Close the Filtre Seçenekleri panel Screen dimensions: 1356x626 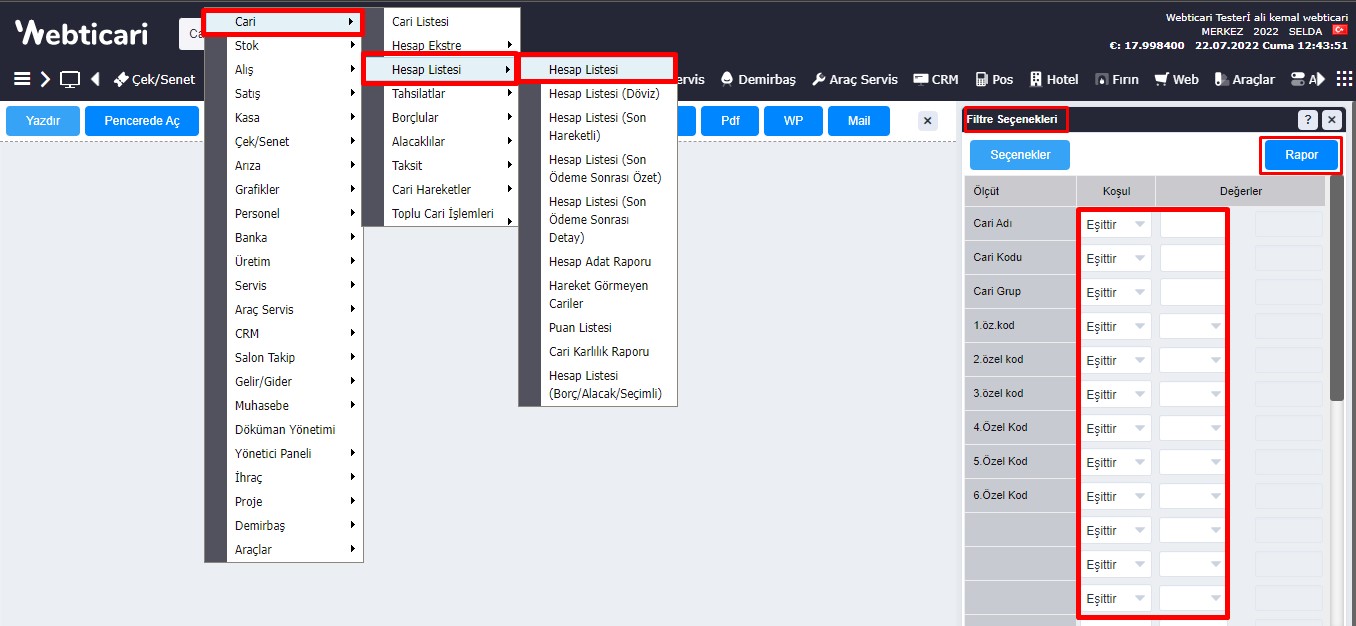(x=1331, y=120)
